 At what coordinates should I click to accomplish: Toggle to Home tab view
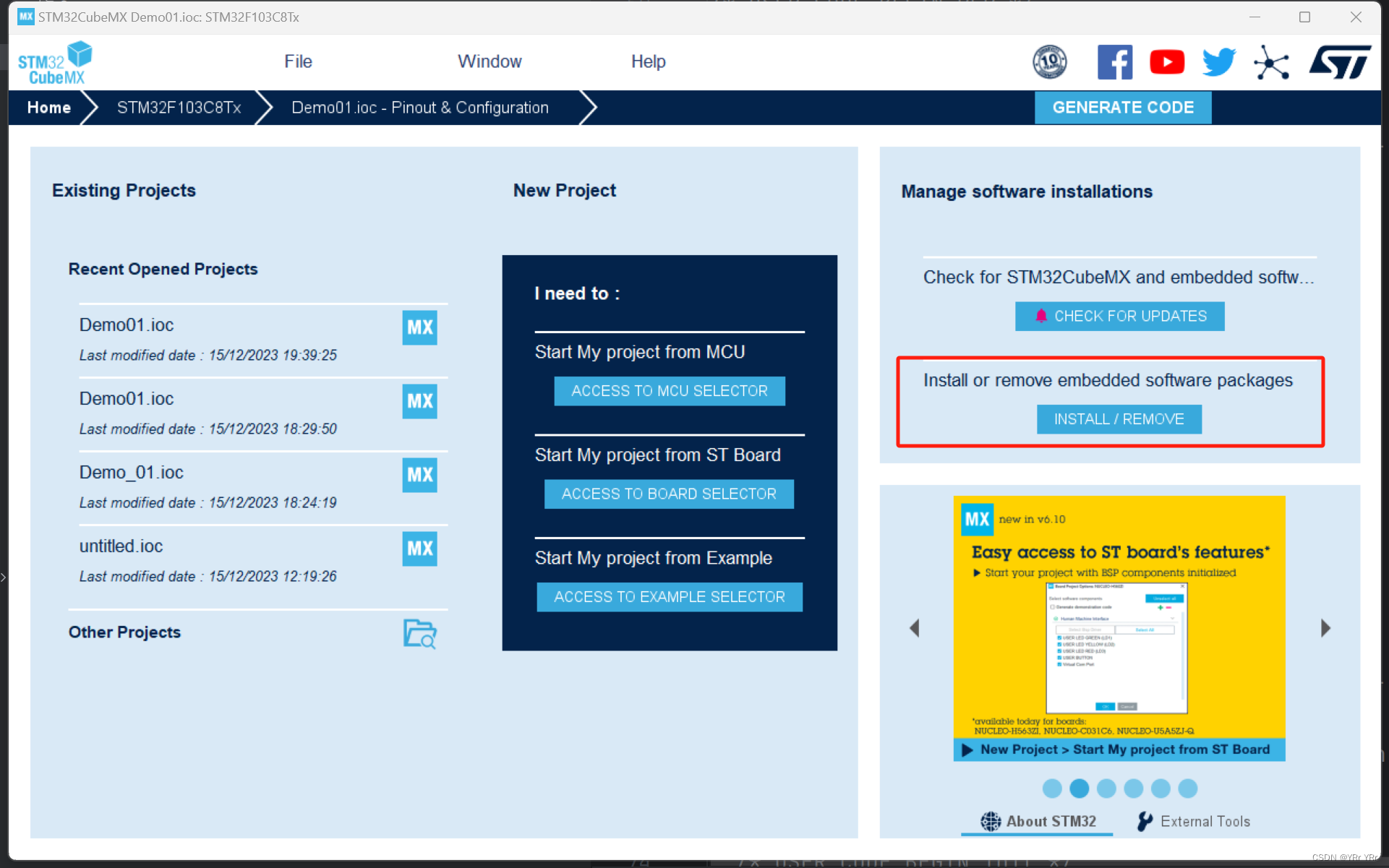point(48,107)
